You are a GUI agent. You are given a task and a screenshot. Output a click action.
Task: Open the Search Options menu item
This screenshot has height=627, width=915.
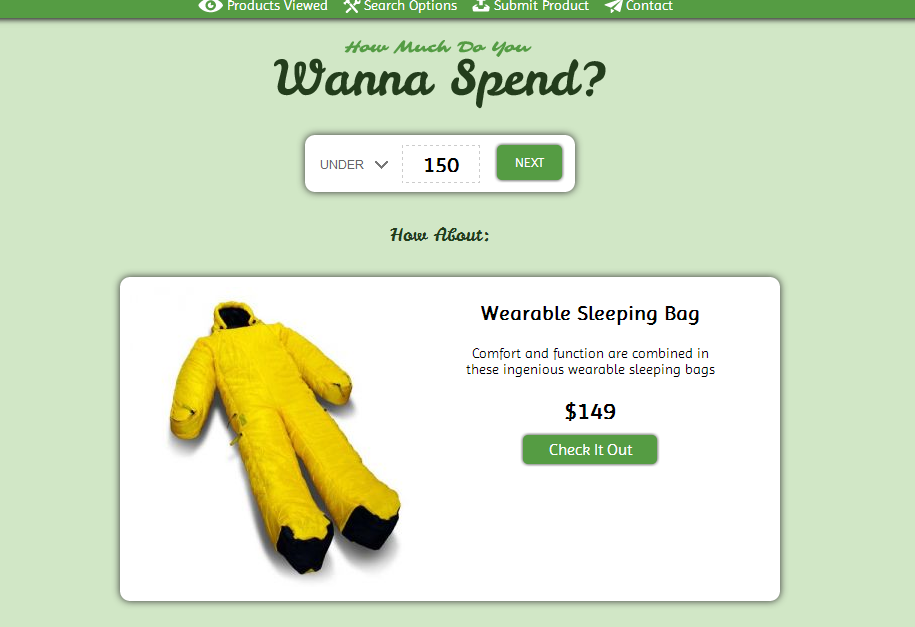[400, 6]
